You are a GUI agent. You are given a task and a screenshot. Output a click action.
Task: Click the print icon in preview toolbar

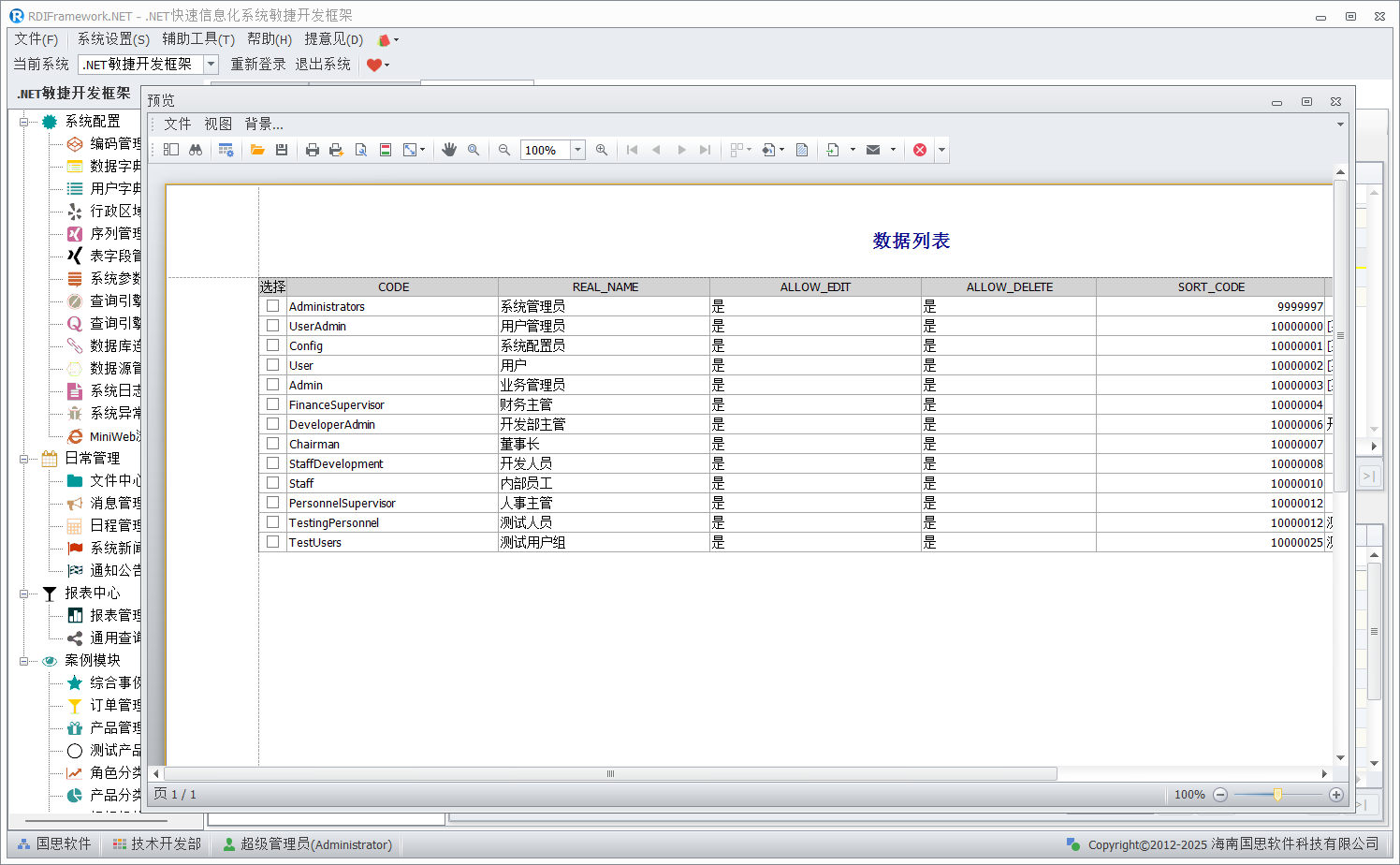pyautogui.click(x=313, y=150)
